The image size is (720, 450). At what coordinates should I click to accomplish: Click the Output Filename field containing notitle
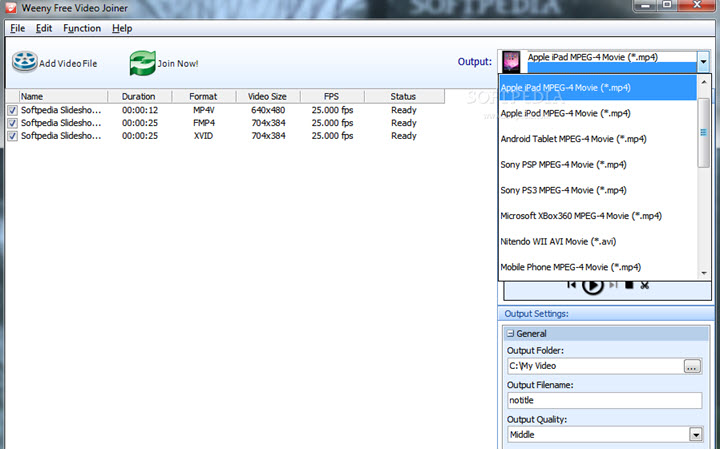(604, 400)
